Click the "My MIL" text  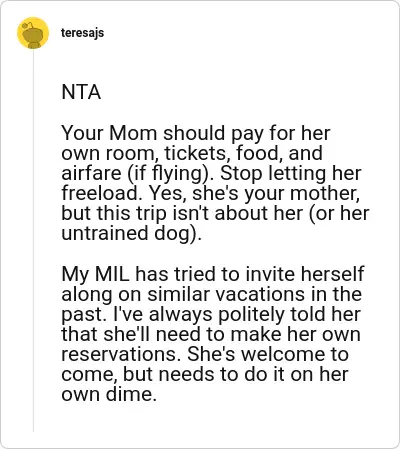(x=95, y=274)
